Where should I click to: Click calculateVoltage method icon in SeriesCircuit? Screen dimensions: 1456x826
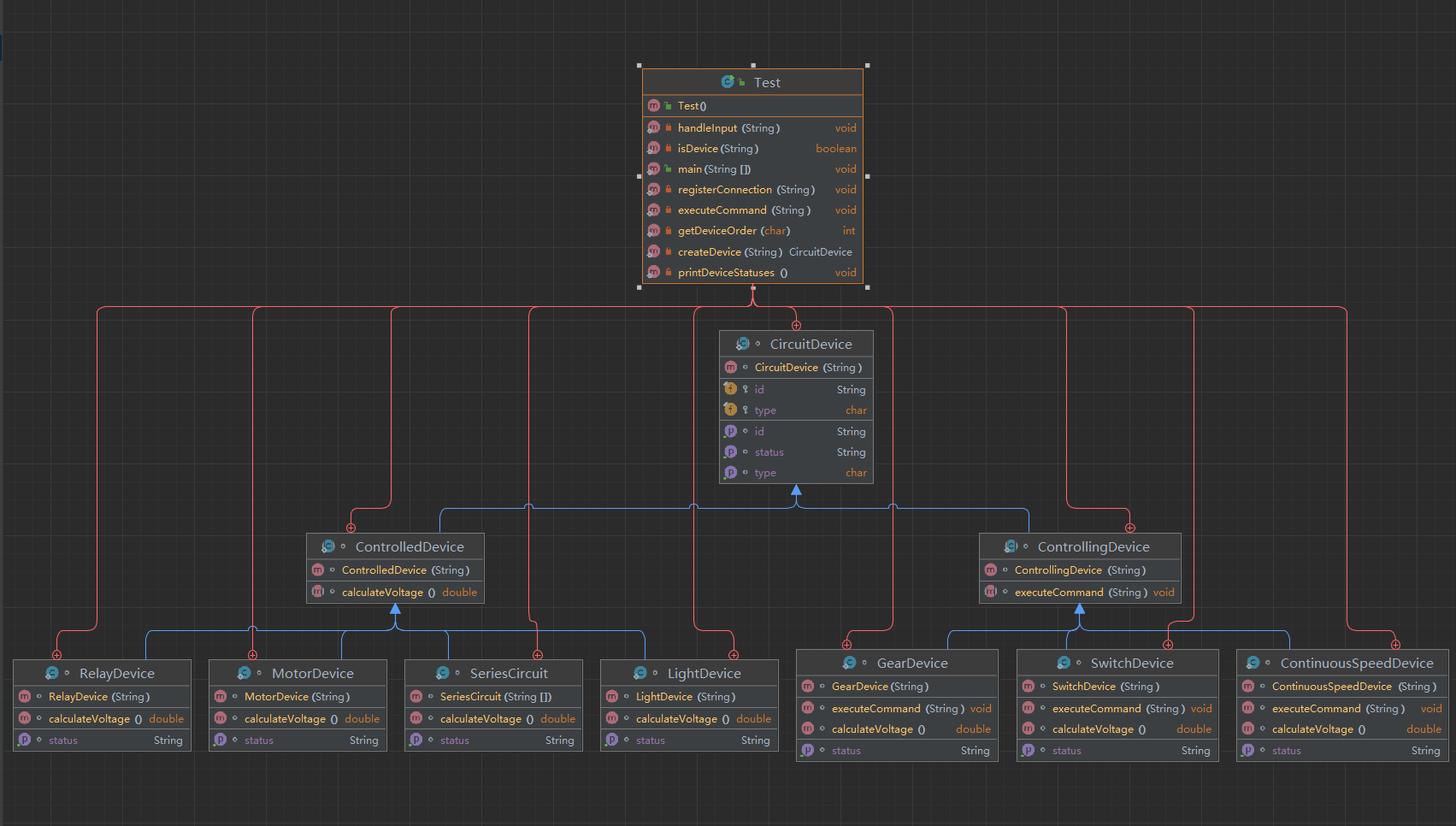pos(416,718)
